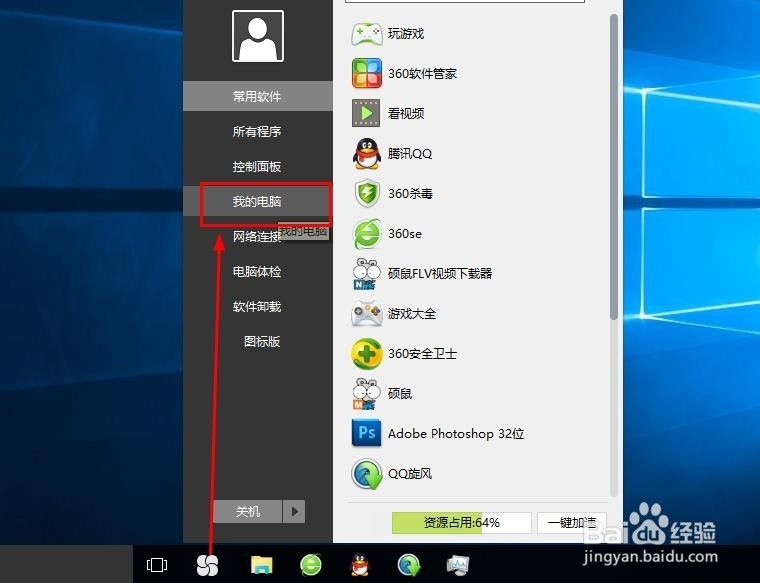Open the monitor icon on taskbar
This screenshot has height=583, width=760.
pos(458,565)
